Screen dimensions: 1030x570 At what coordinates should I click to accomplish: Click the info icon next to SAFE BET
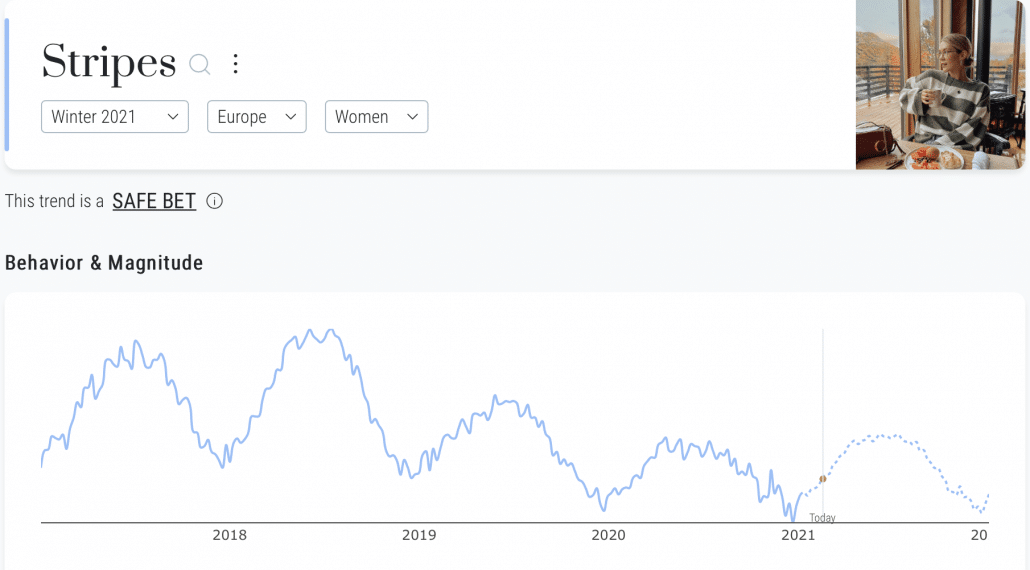(214, 201)
